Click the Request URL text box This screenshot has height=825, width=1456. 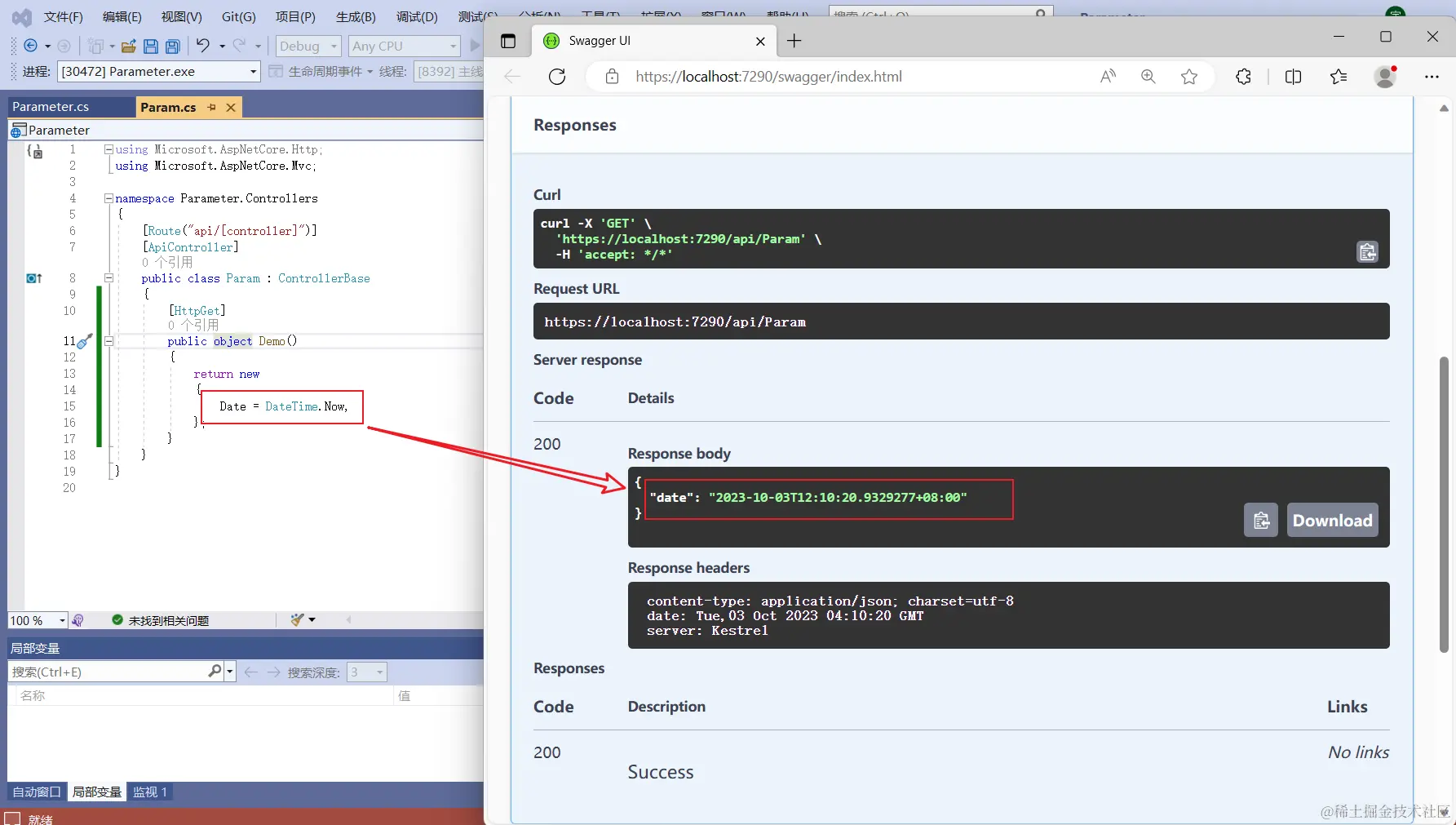[961, 322]
